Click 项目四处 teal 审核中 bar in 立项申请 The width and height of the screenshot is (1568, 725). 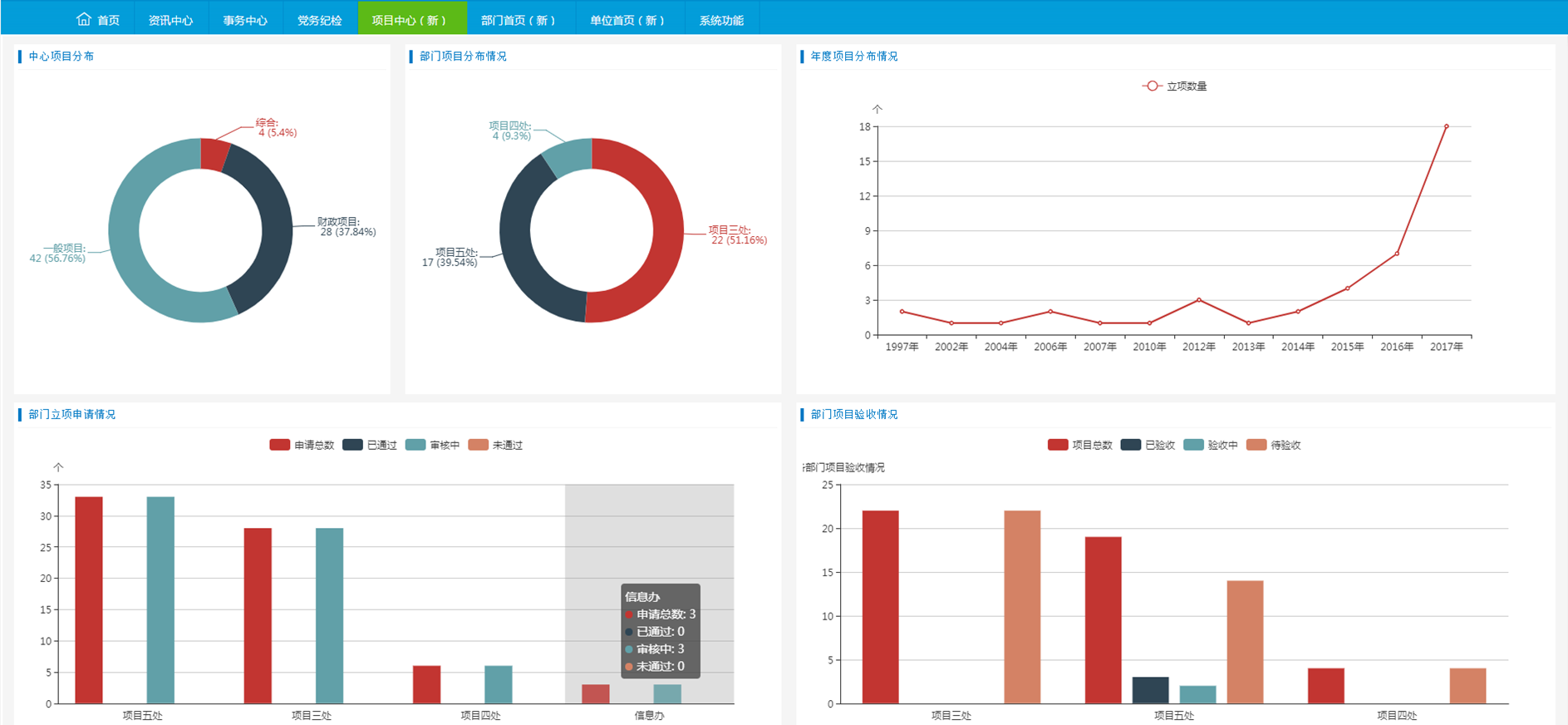click(499, 684)
